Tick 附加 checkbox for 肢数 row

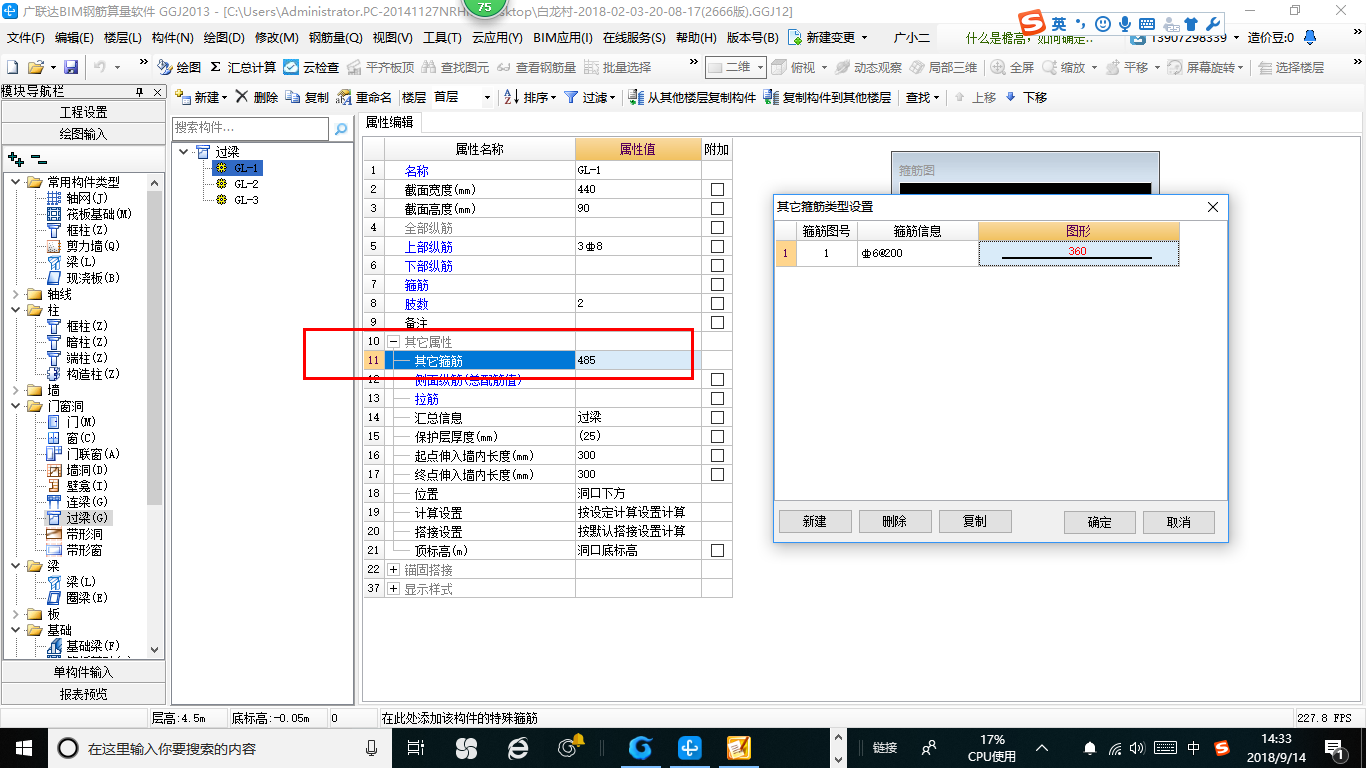coord(717,304)
